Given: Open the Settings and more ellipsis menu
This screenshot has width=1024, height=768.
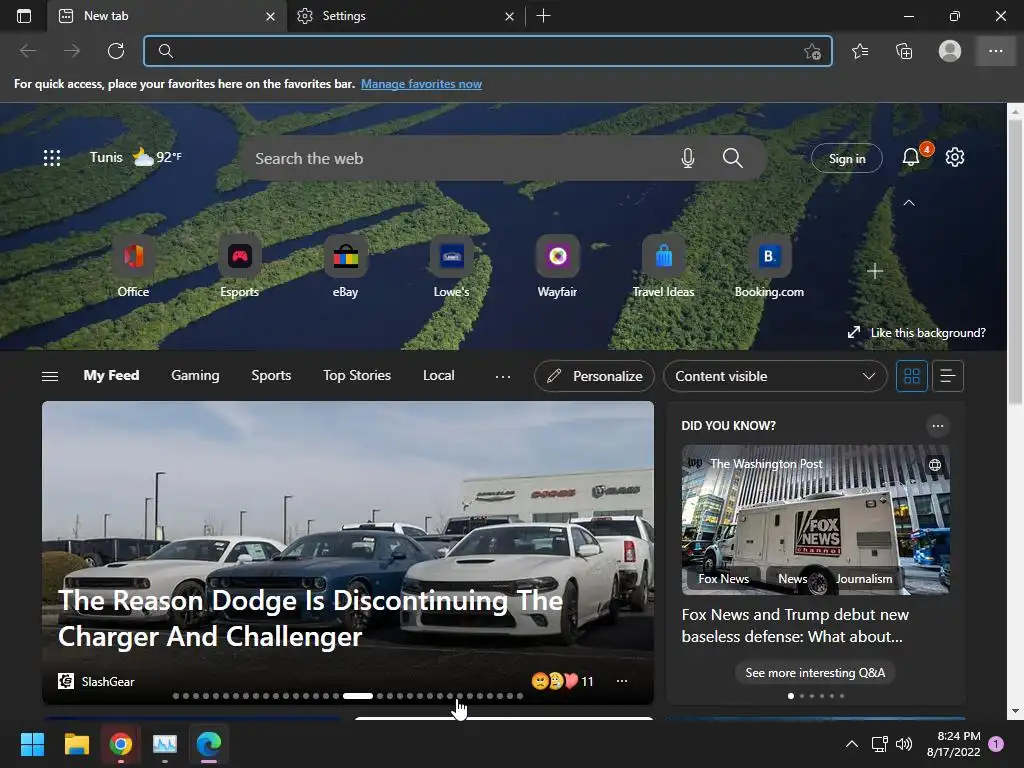Looking at the screenshot, I should click(995, 51).
